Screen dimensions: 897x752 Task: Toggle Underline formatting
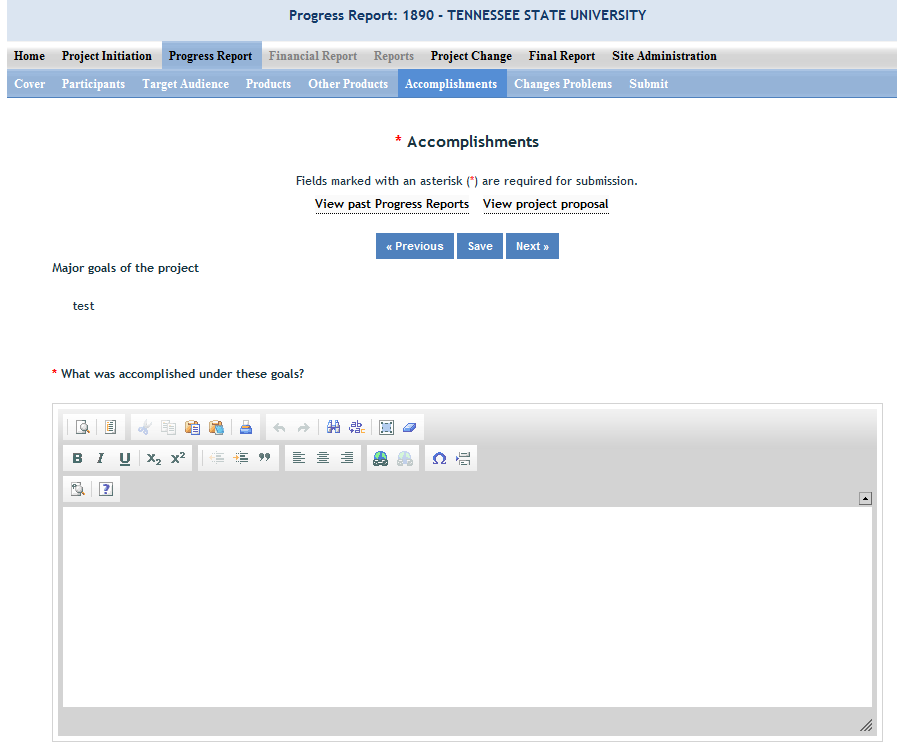125,458
